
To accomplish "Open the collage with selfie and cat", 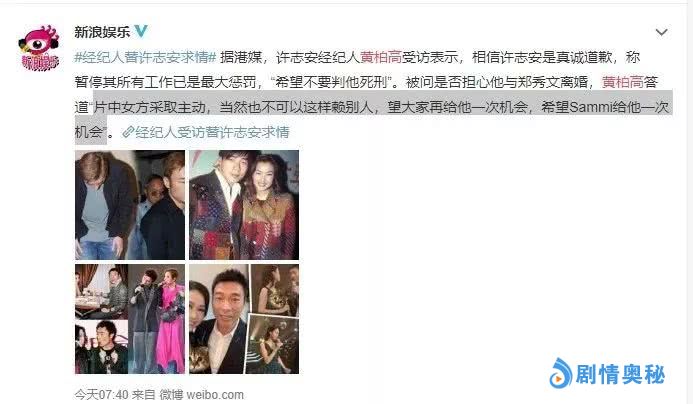I will [x=244, y=319].
